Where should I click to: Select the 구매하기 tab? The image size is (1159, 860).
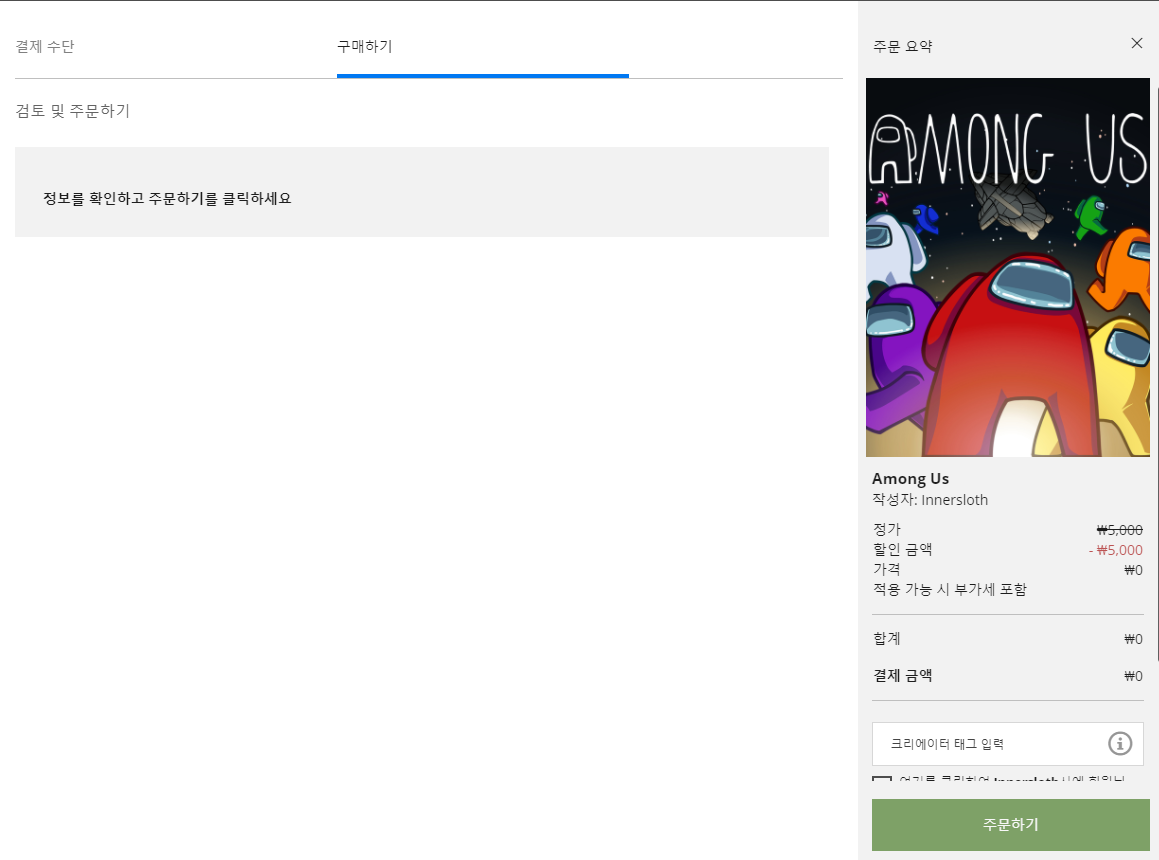click(x=364, y=47)
